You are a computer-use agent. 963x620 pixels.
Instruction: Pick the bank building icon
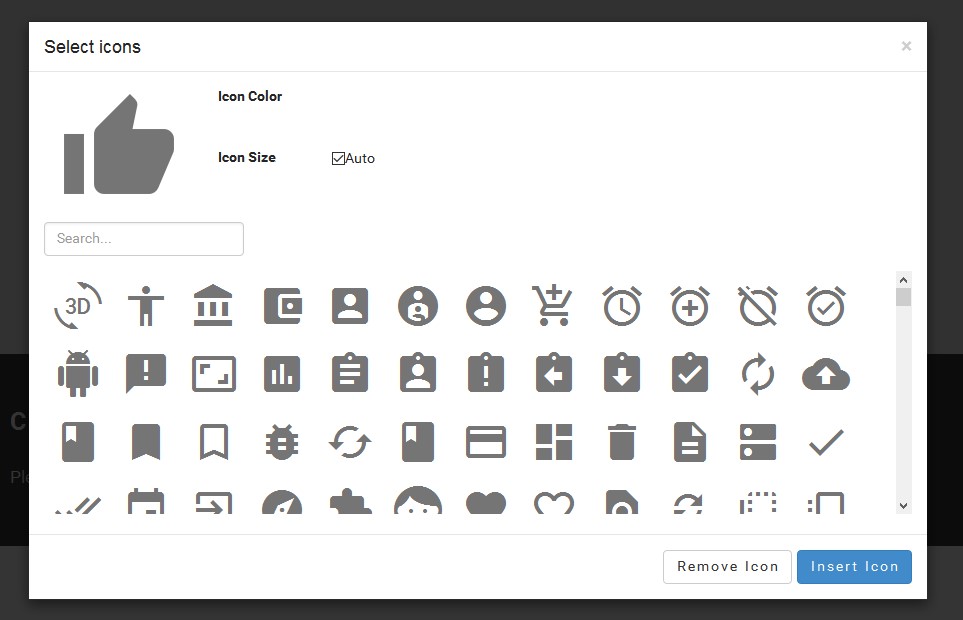pyautogui.click(x=213, y=306)
